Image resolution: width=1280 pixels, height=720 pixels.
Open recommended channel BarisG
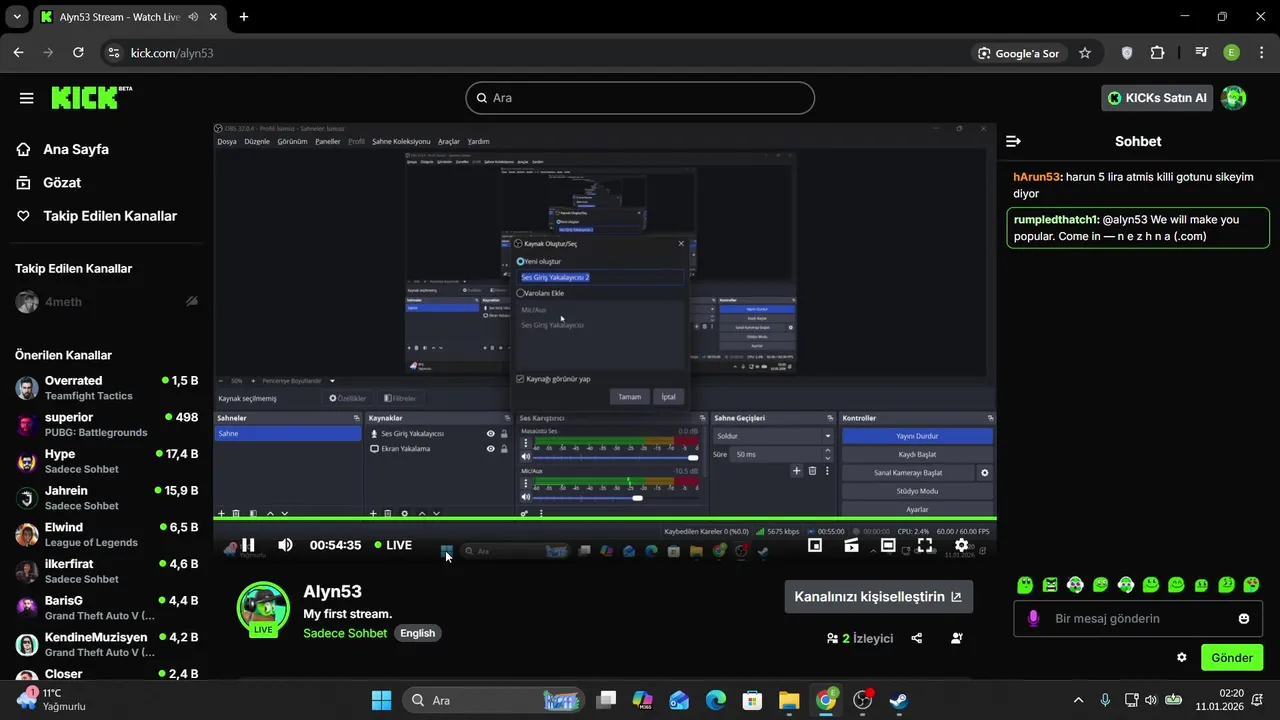tap(106, 608)
